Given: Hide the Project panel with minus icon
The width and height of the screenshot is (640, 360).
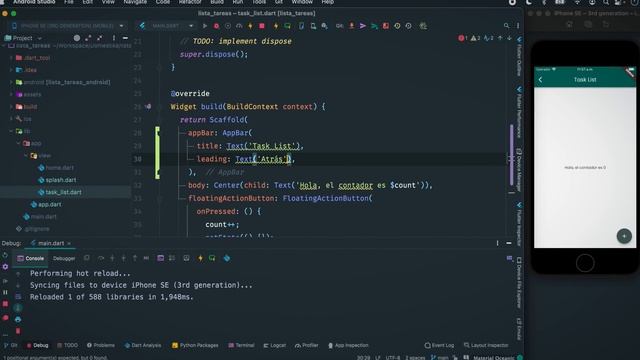Looking at the screenshot, I should coord(125,38).
